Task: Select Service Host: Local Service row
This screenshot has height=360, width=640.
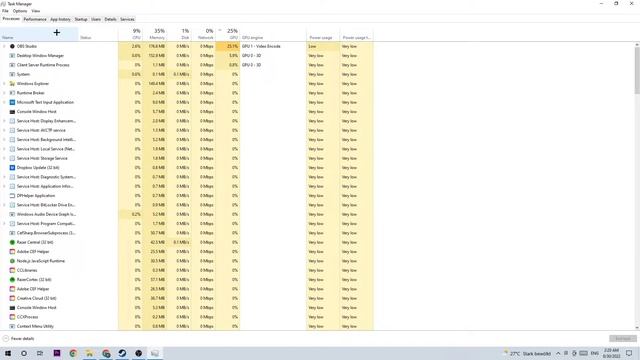Action: (187, 149)
